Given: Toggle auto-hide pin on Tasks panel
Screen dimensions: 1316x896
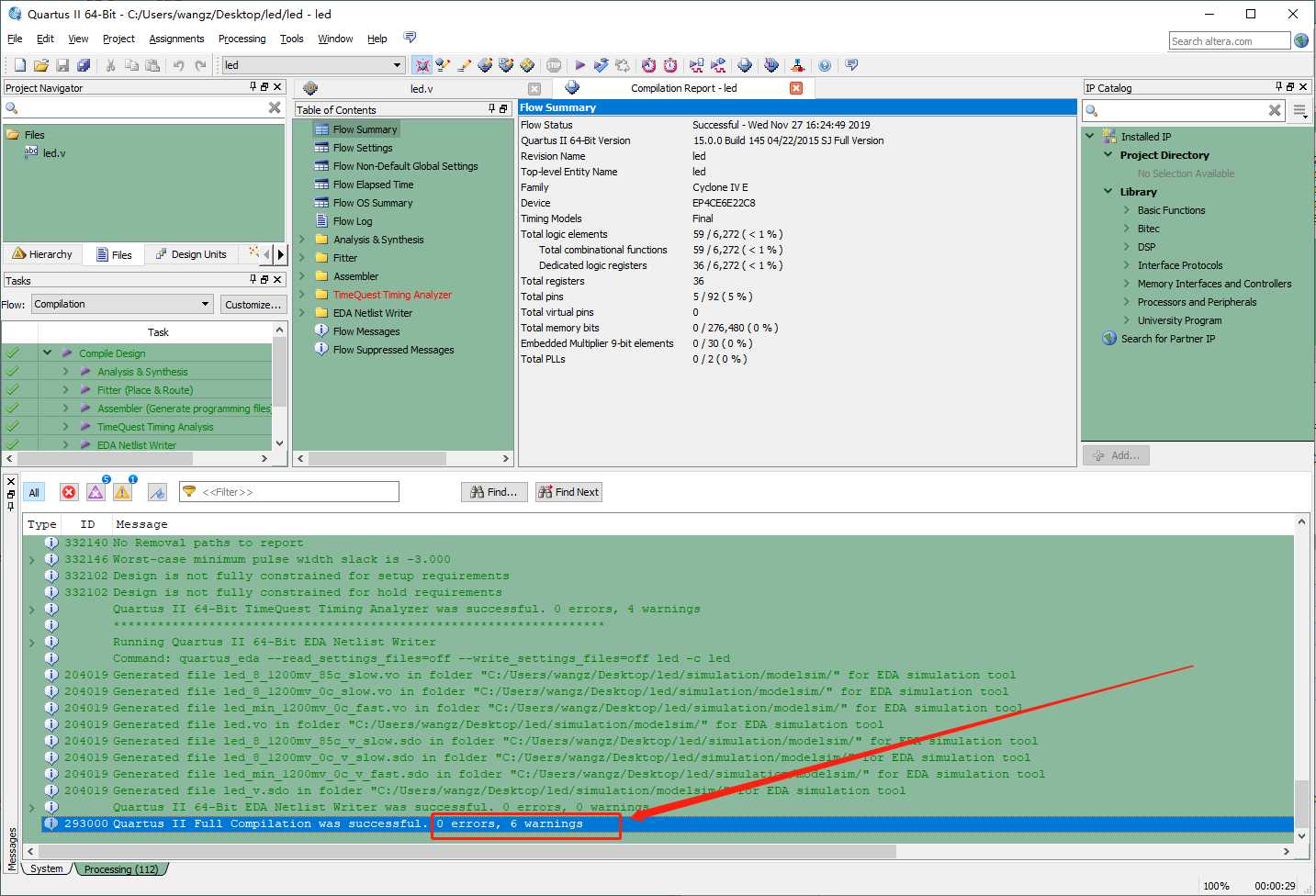Looking at the screenshot, I should [253, 279].
